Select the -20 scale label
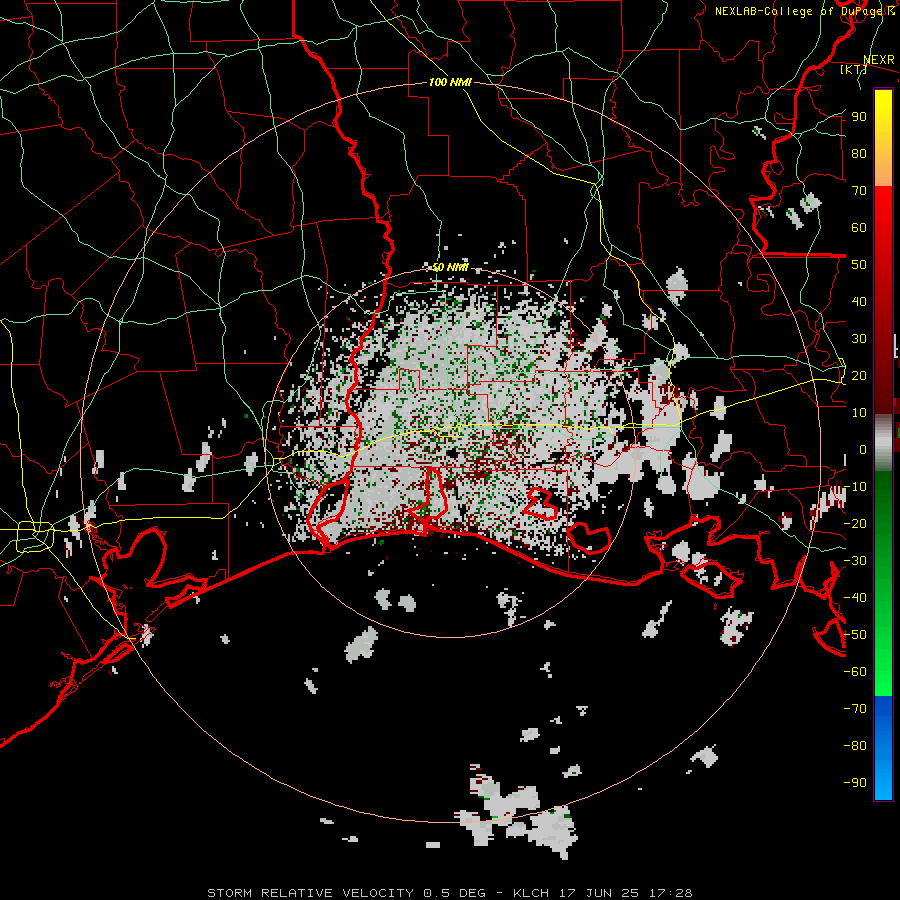This screenshot has height=900, width=900. click(x=855, y=524)
